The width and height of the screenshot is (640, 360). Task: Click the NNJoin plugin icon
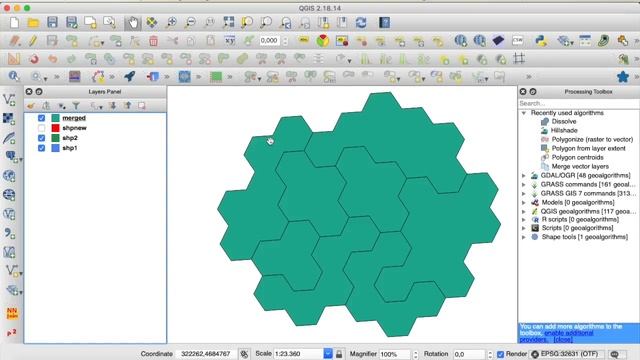click(x=12, y=313)
